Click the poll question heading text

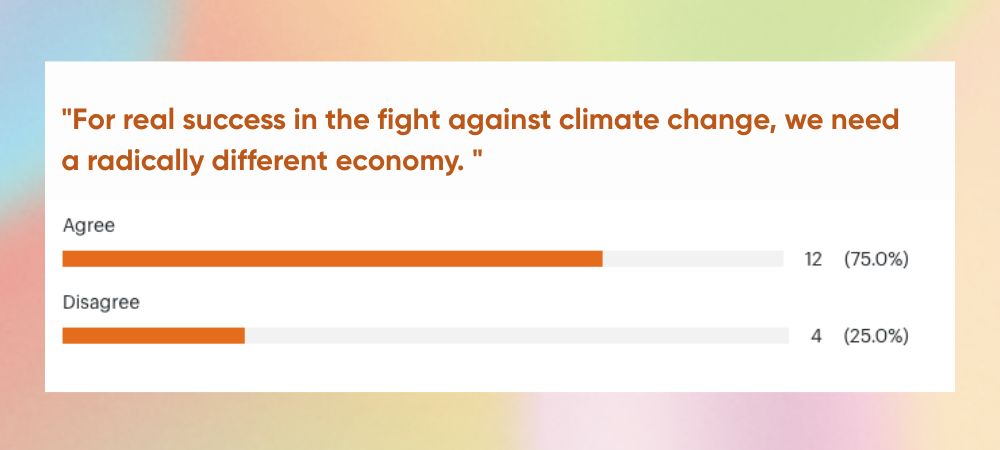[480, 142]
